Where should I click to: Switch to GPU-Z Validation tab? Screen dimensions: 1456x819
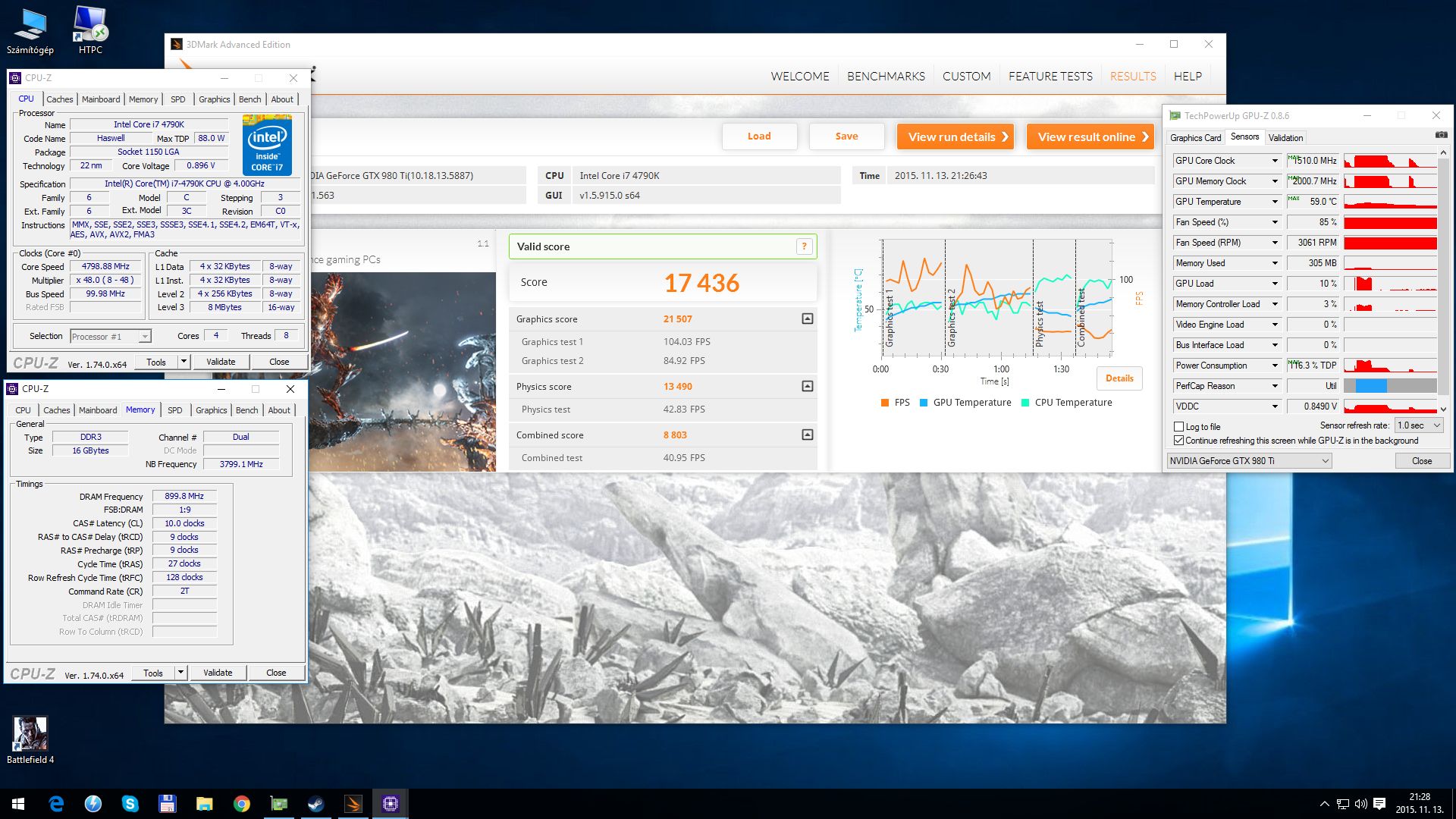1285,138
